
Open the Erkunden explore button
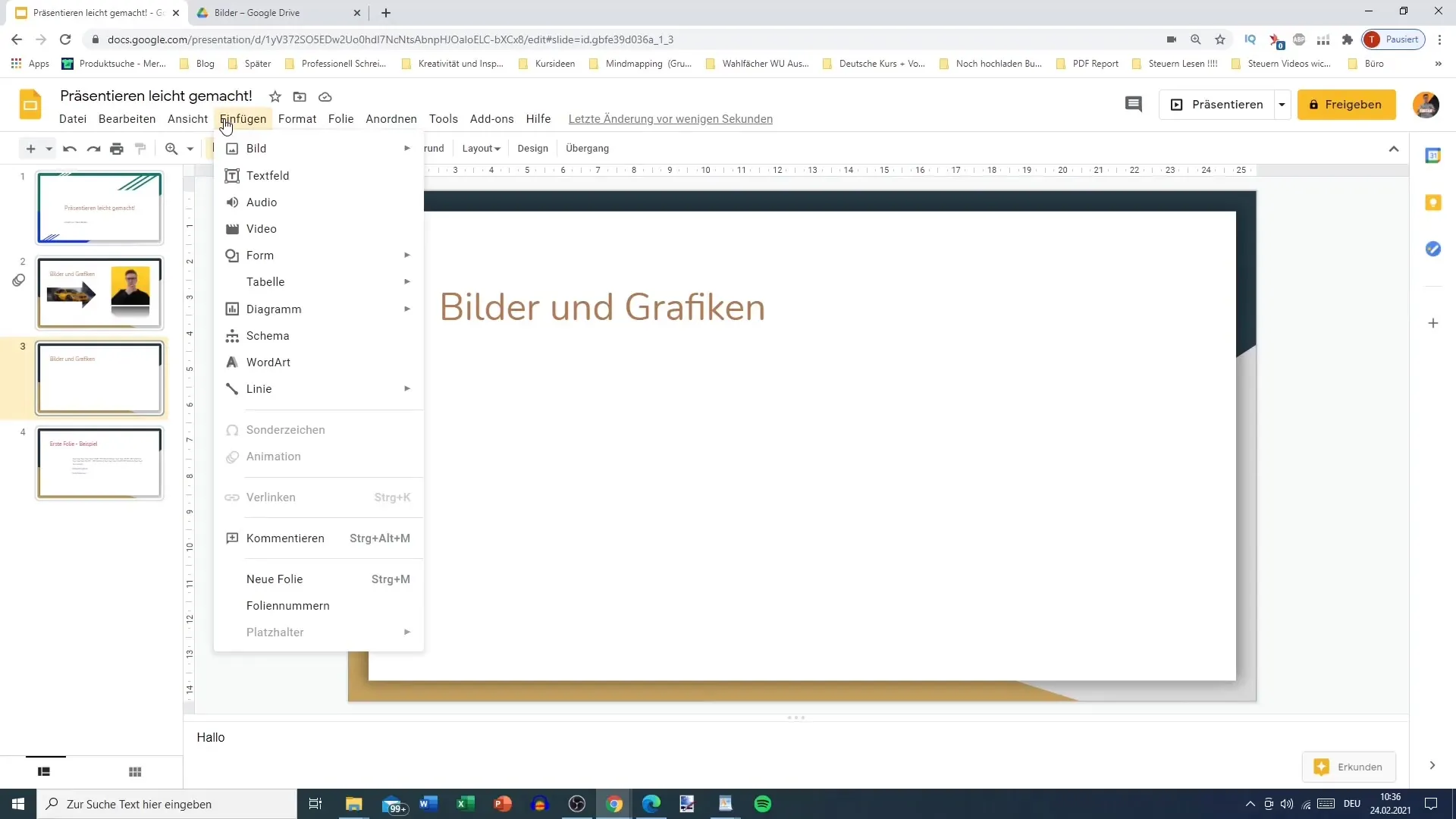point(1348,767)
